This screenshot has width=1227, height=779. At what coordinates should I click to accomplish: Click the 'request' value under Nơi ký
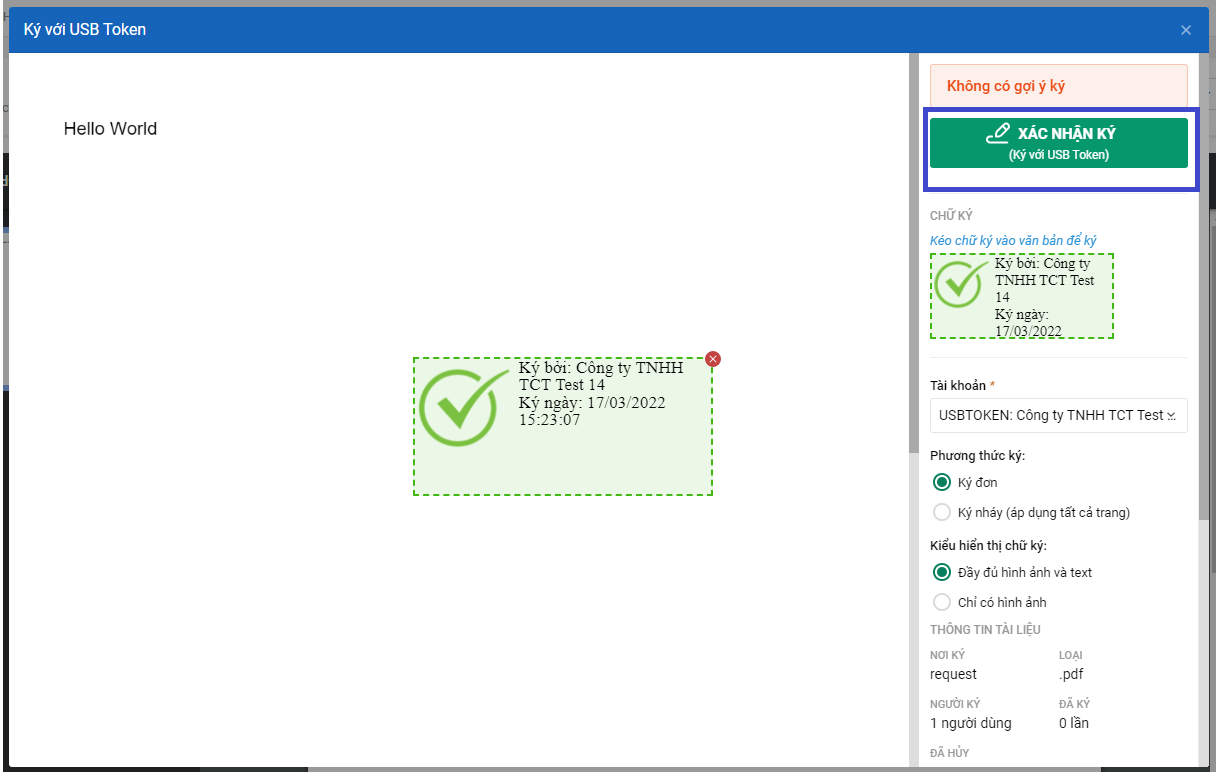[953, 674]
